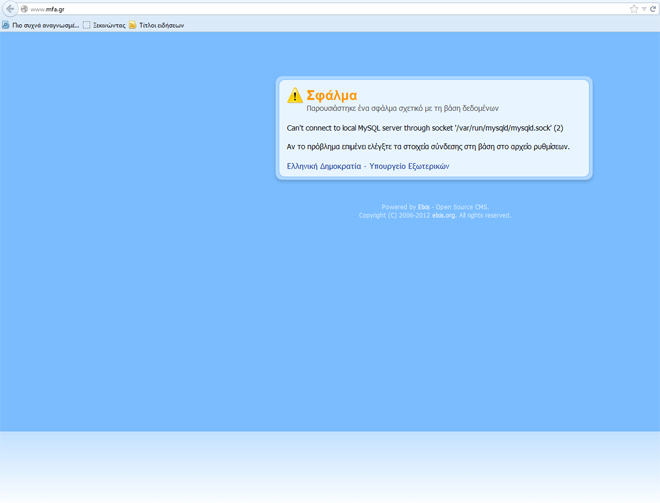The height and width of the screenshot is (503, 660).
Task: Open the 'Τίτλοι ειδήσεων' news feed bookmark
Action: (161, 25)
